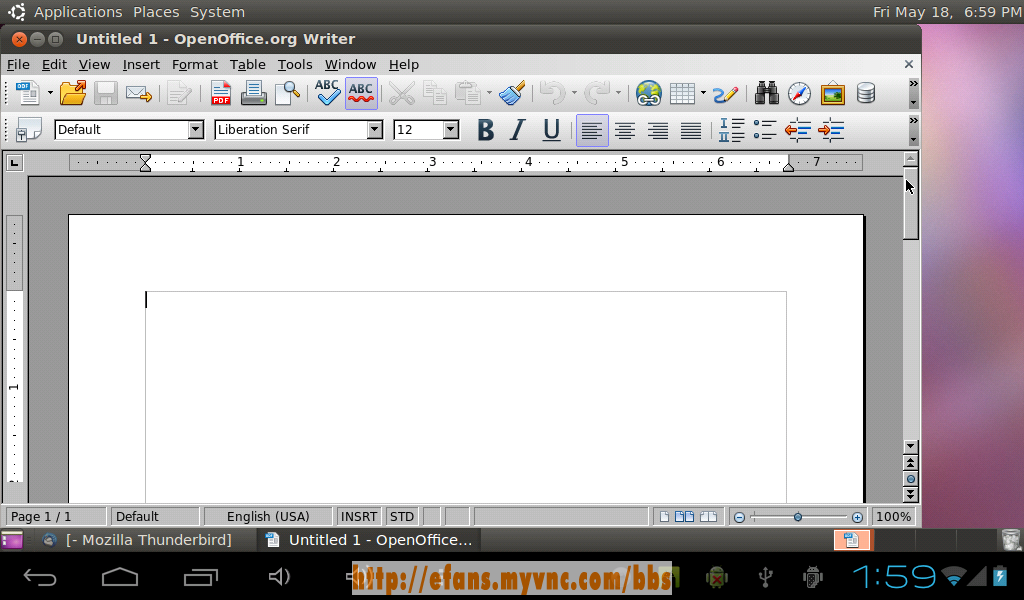Toggle Underline formatting
The height and width of the screenshot is (600, 1024).
point(551,130)
